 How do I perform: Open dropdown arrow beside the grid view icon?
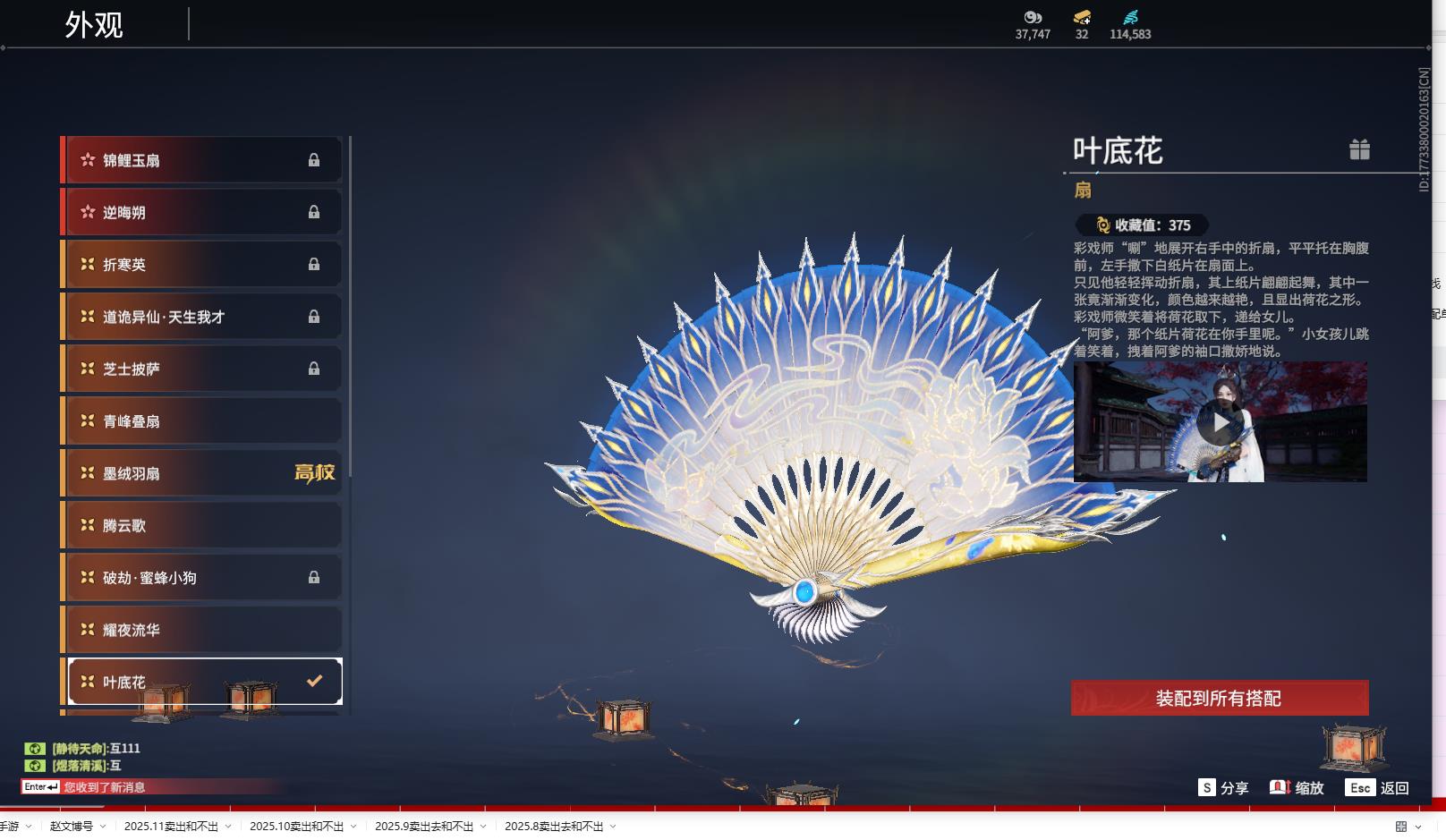point(1418,827)
